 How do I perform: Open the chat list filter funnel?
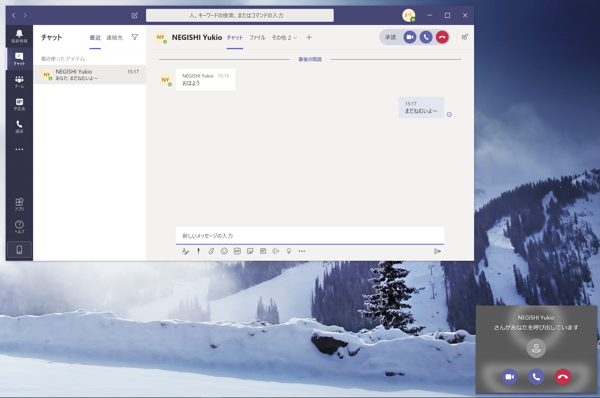[x=135, y=37]
